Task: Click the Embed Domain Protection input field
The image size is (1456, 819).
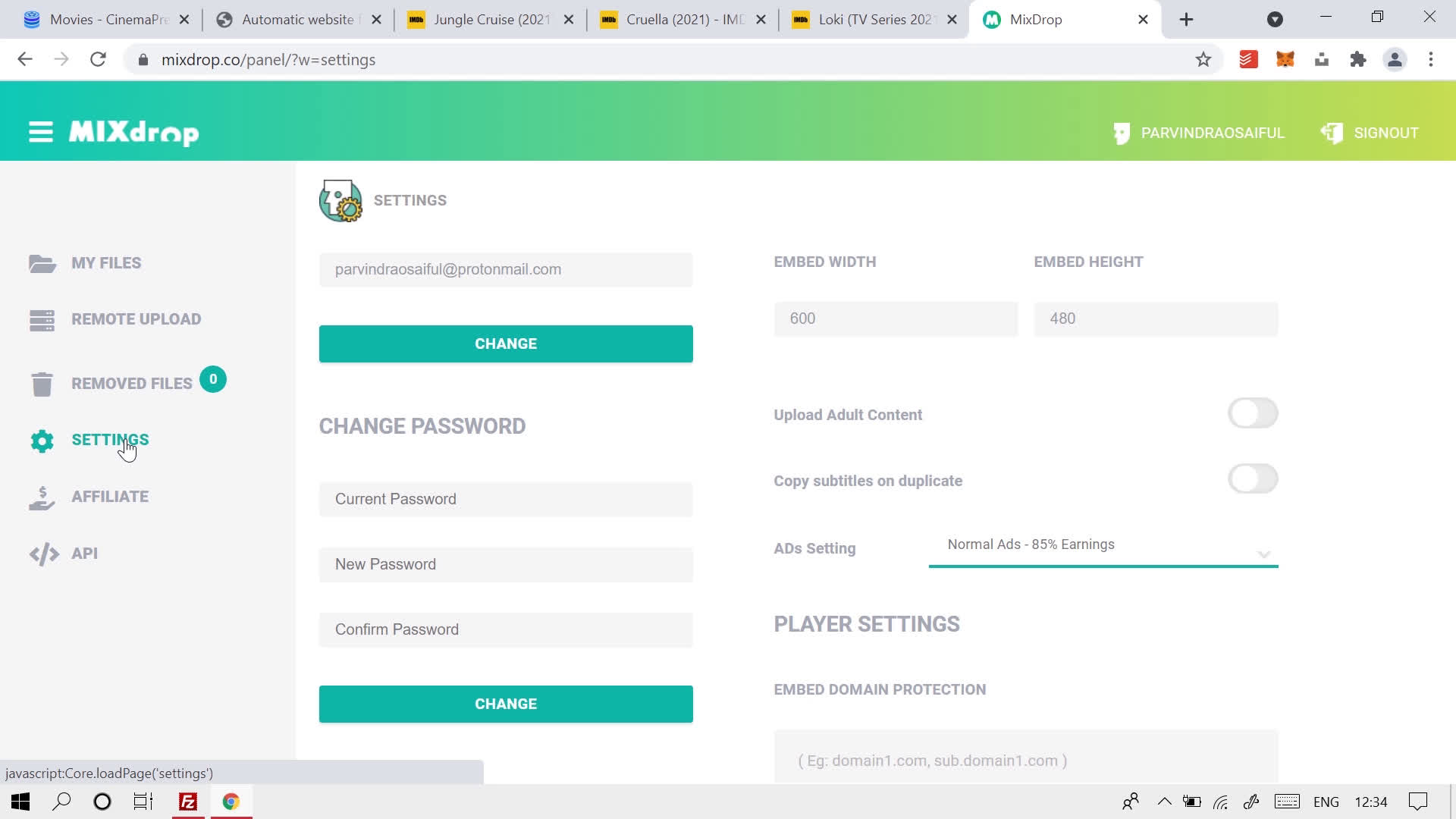Action: [x=1024, y=761]
